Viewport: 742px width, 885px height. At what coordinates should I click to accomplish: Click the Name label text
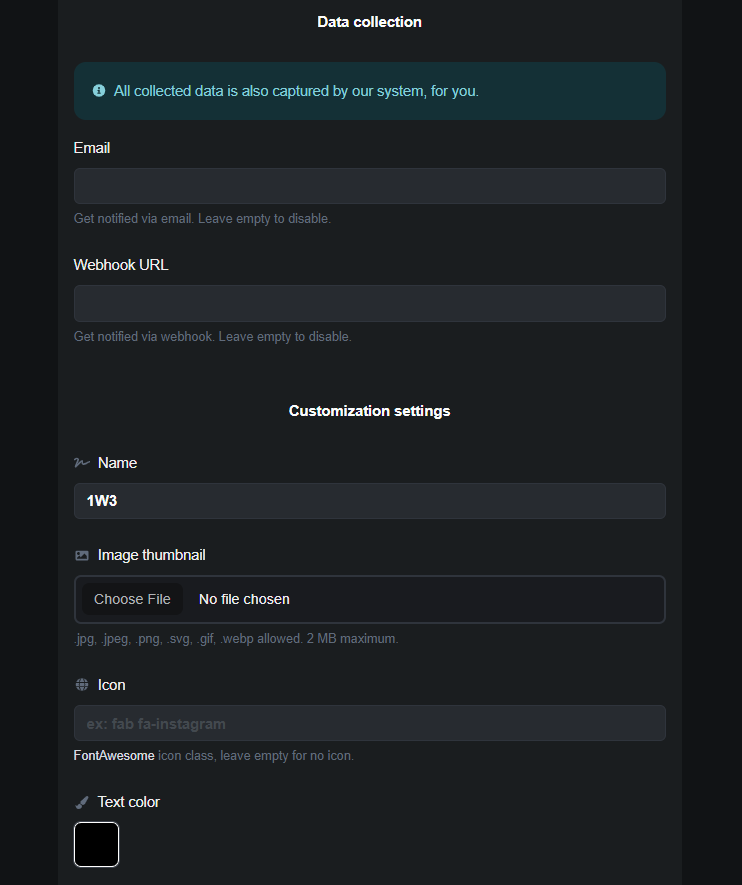pos(117,463)
